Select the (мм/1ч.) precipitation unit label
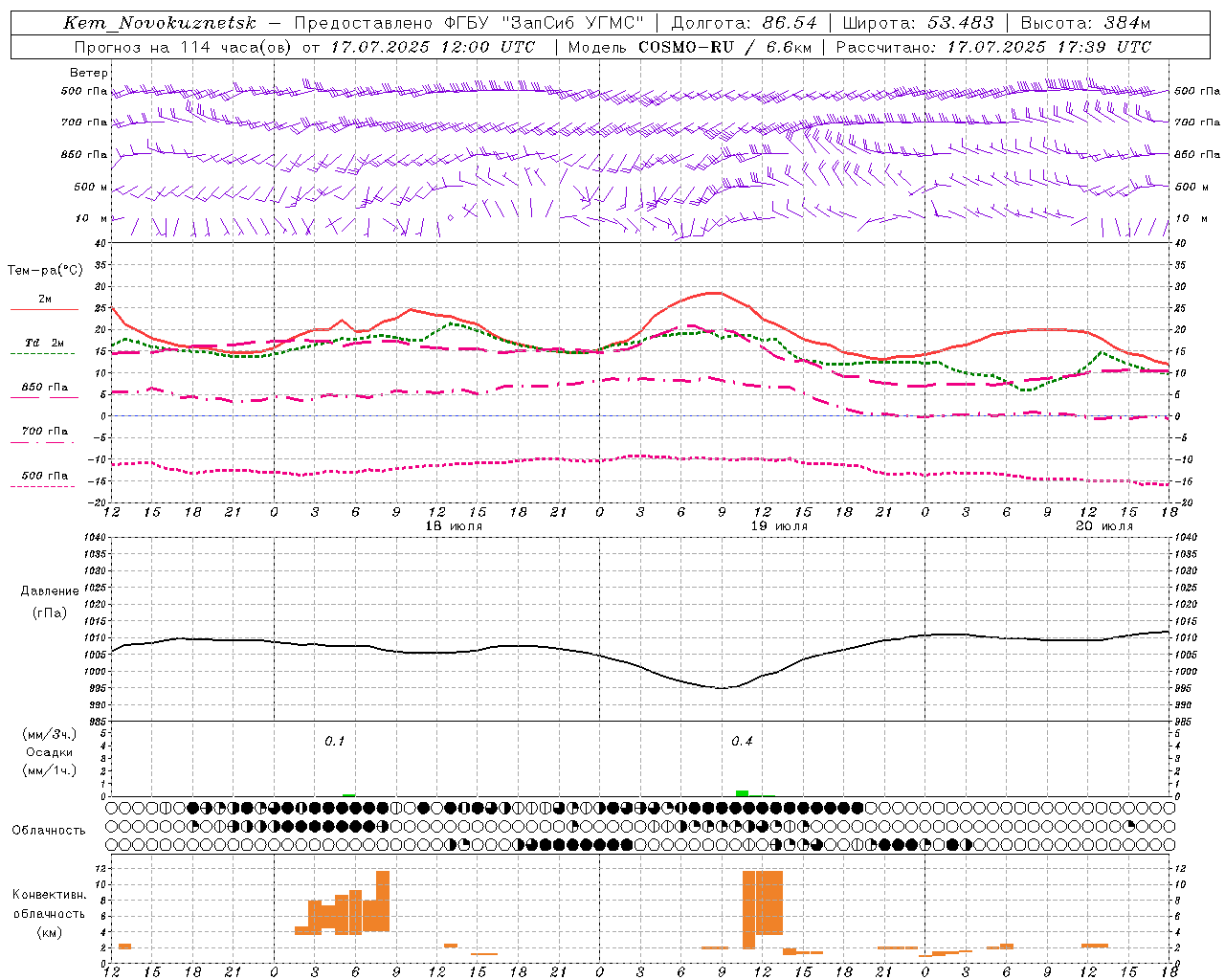The height and width of the screenshot is (980, 1225). 50,770
